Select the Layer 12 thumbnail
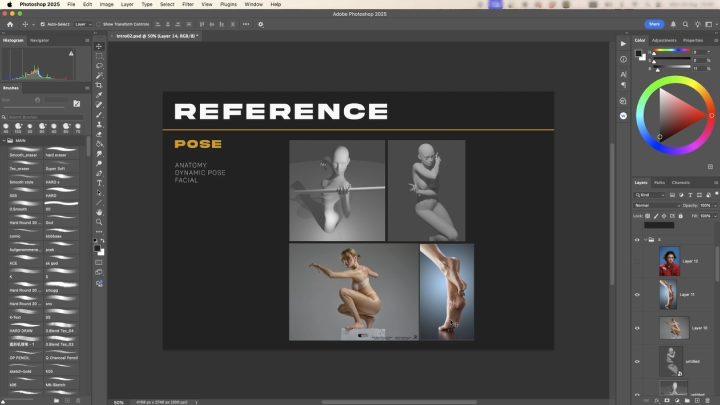 coord(668,262)
